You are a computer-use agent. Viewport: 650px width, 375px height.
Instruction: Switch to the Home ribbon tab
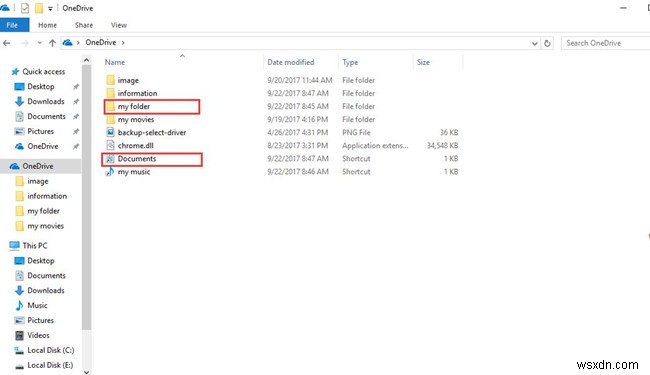(47, 25)
